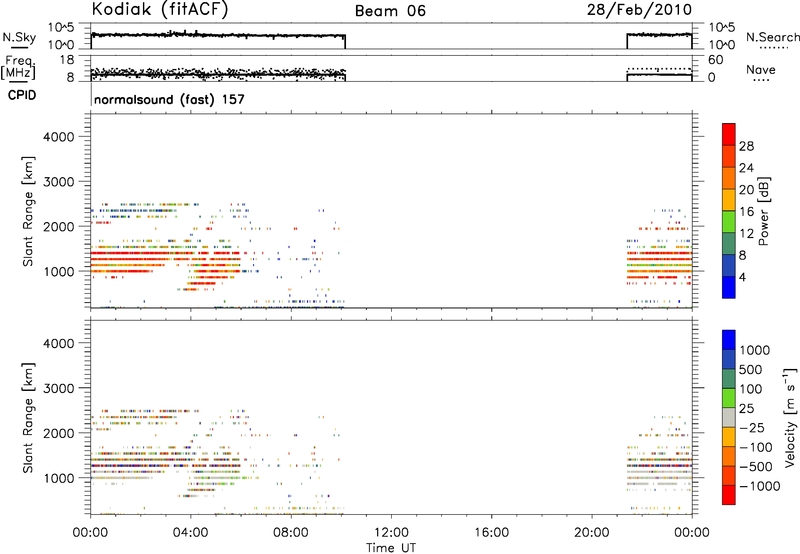Click the 'N.Sky' legend label
Viewport: 800px width, 554px height.
click(19, 37)
